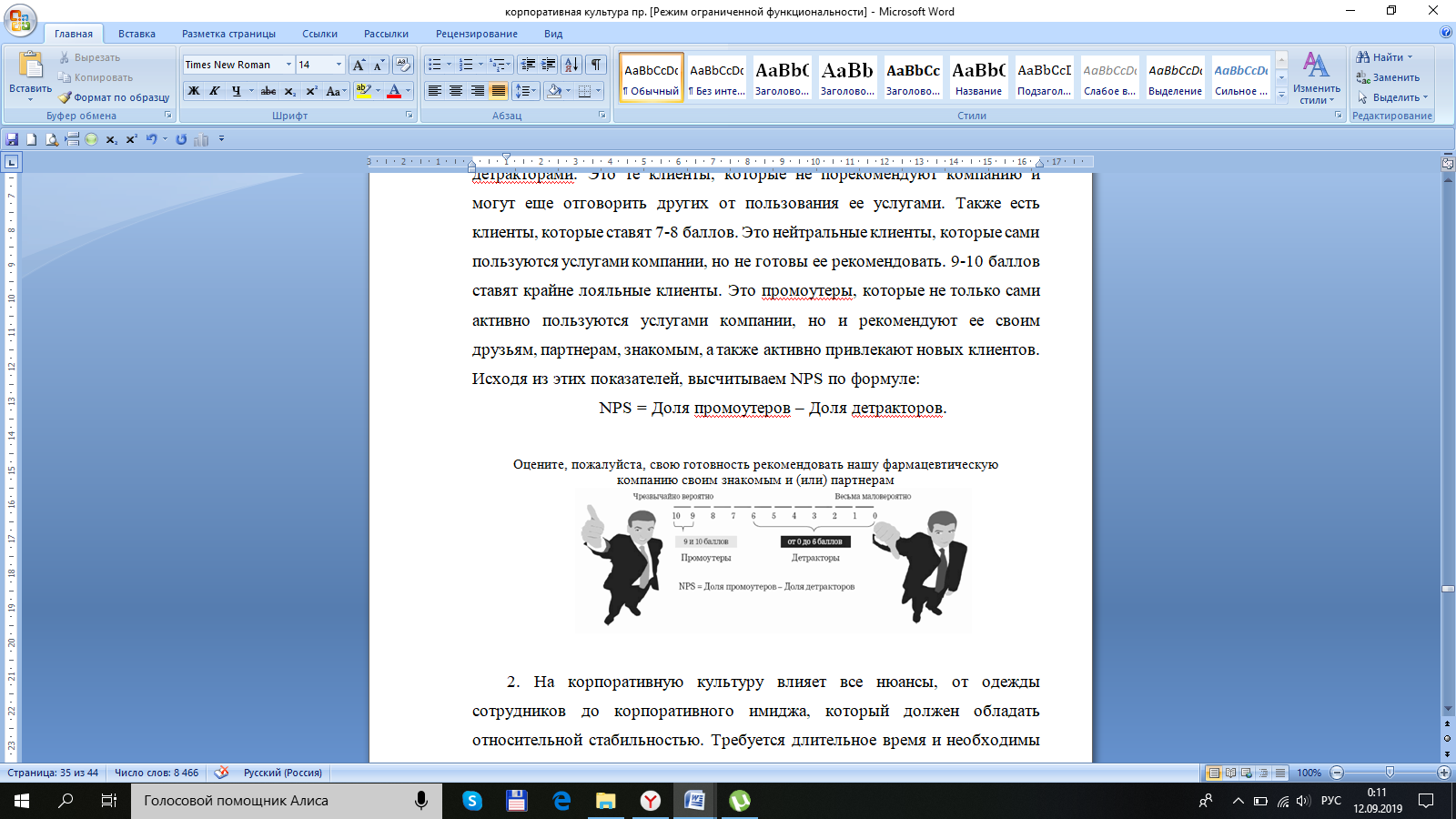Open Разметка страницы tab
The image size is (1456, 819).
coord(228,34)
